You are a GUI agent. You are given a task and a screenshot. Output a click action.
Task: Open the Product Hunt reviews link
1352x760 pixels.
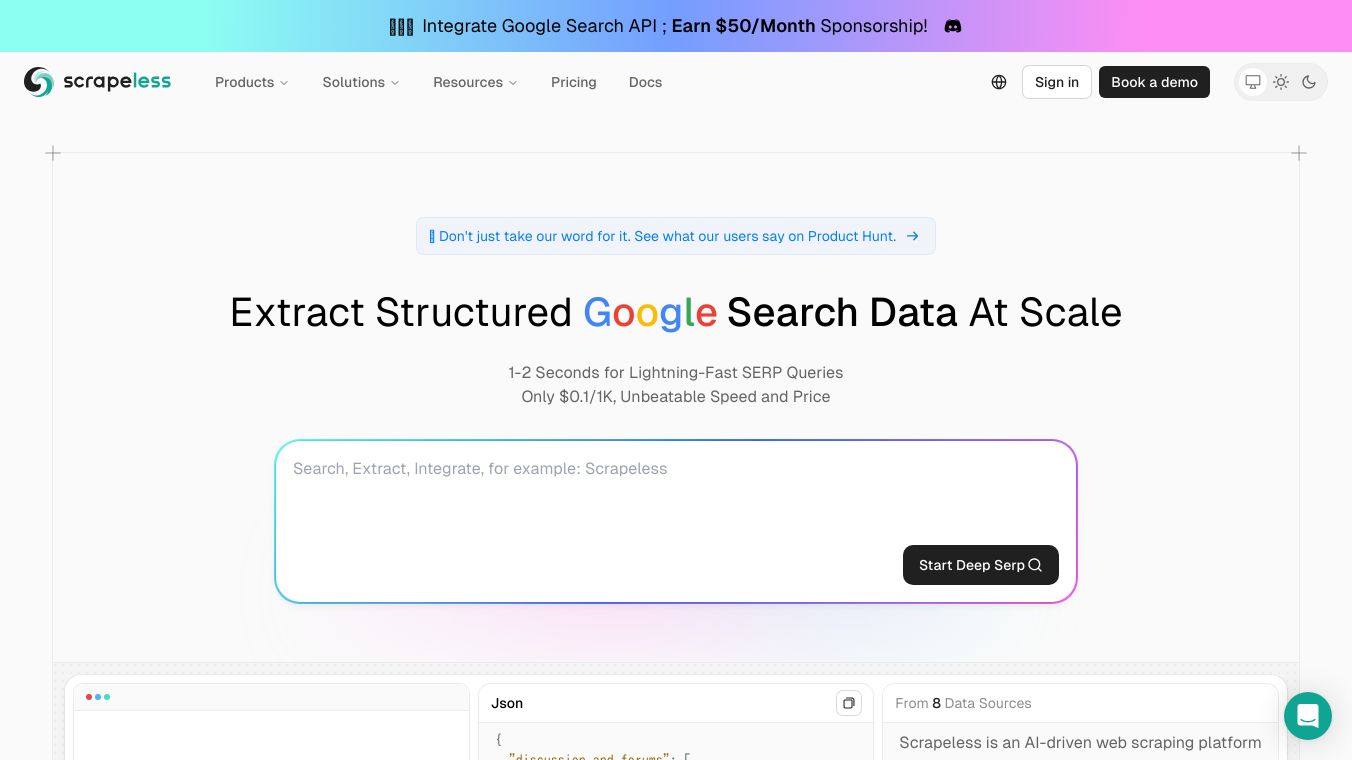tap(667, 236)
